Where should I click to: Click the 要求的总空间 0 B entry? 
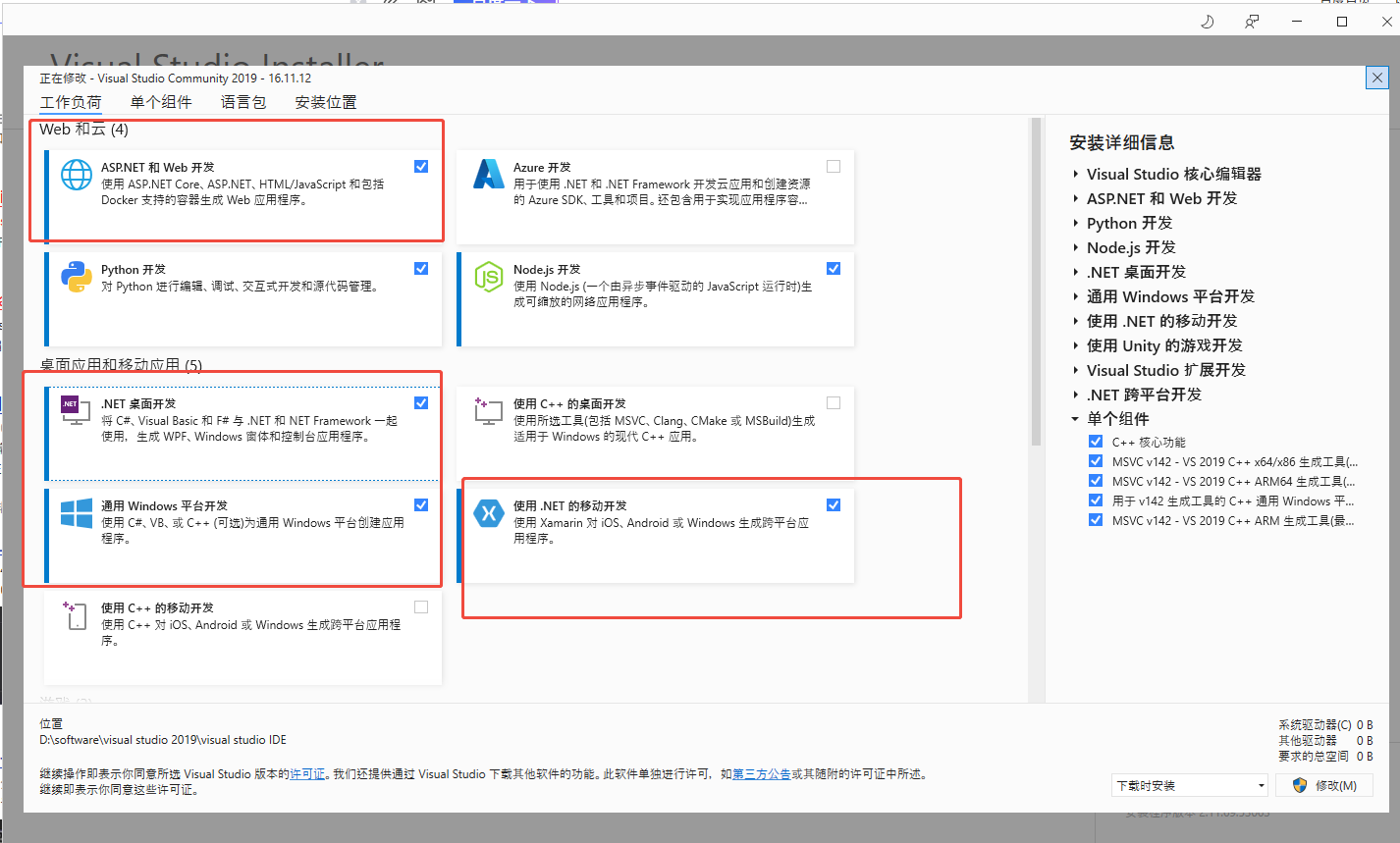pyautogui.click(x=1325, y=757)
